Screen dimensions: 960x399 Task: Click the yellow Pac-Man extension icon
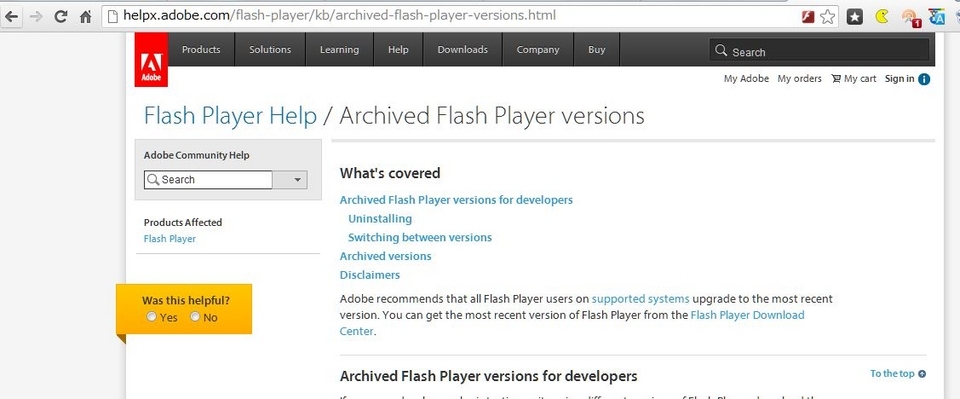[x=882, y=16]
